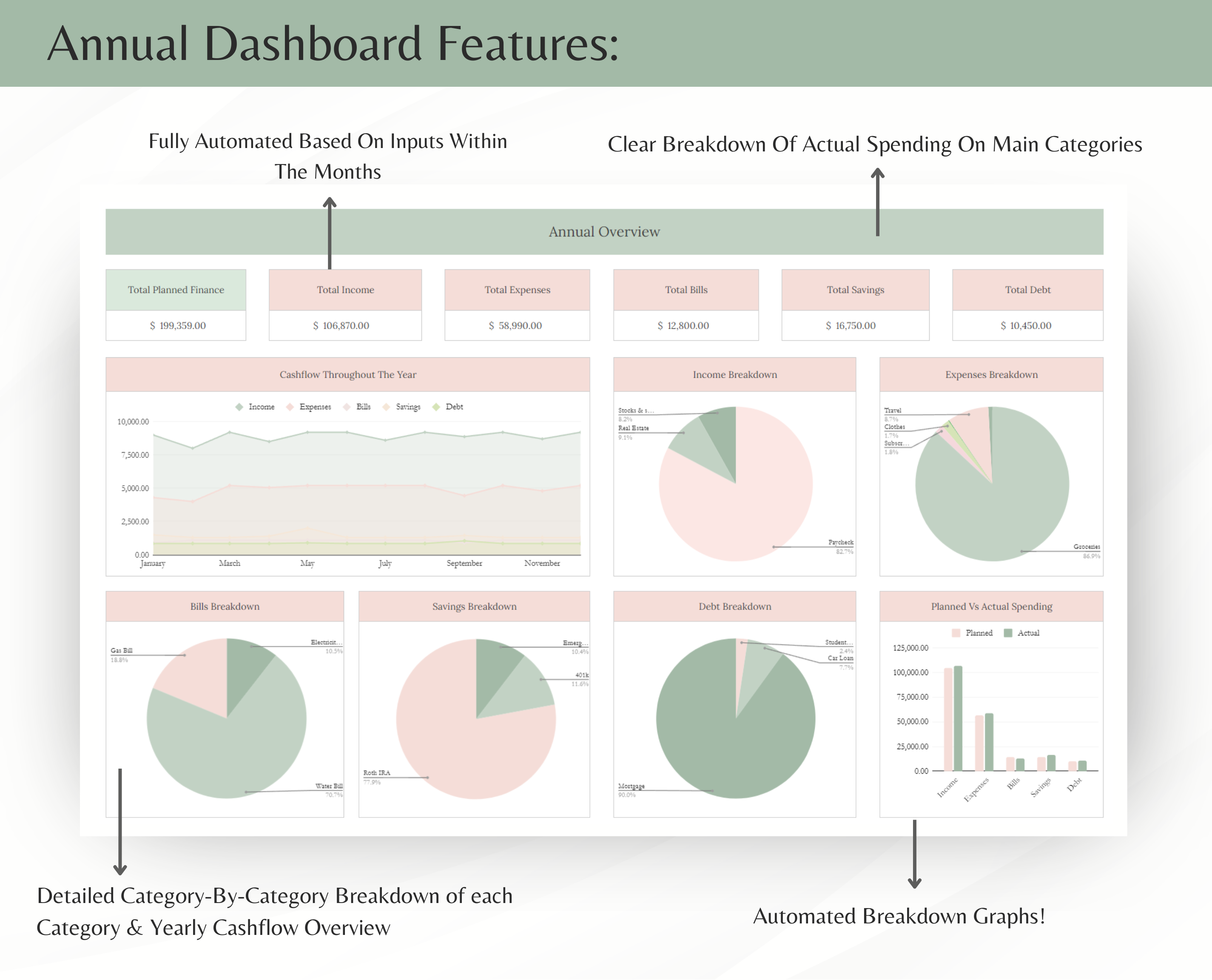Click the Car Loan label in Debt Breakdown
Image resolution: width=1212 pixels, height=980 pixels.
point(840,658)
